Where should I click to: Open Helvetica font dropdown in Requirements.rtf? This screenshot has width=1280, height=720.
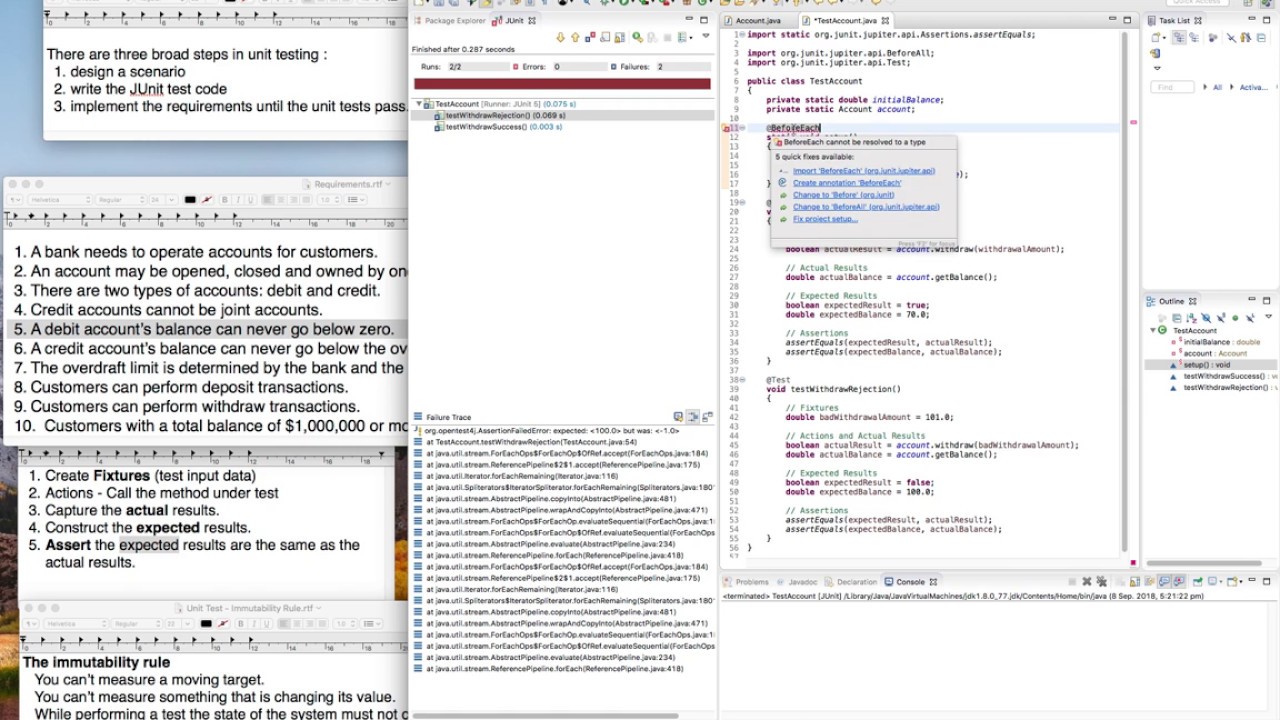pyautogui.click(x=60, y=200)
